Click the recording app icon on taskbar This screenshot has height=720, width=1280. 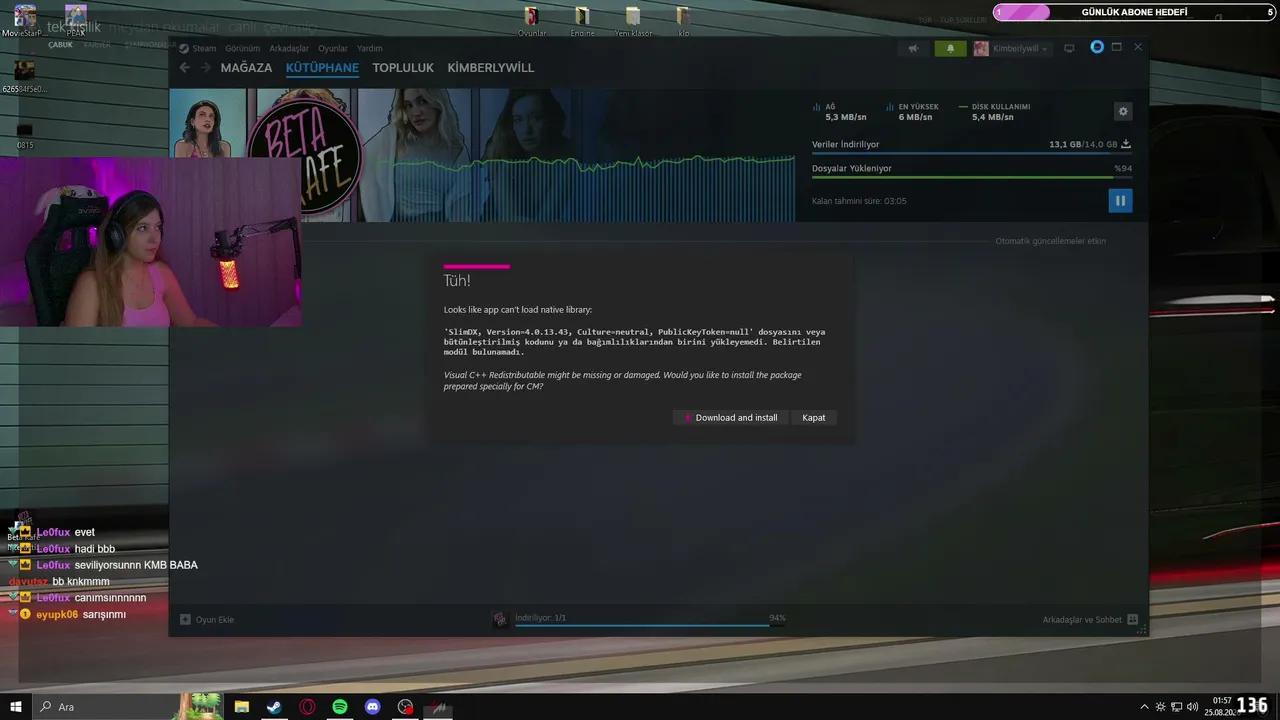click(405, 707)
